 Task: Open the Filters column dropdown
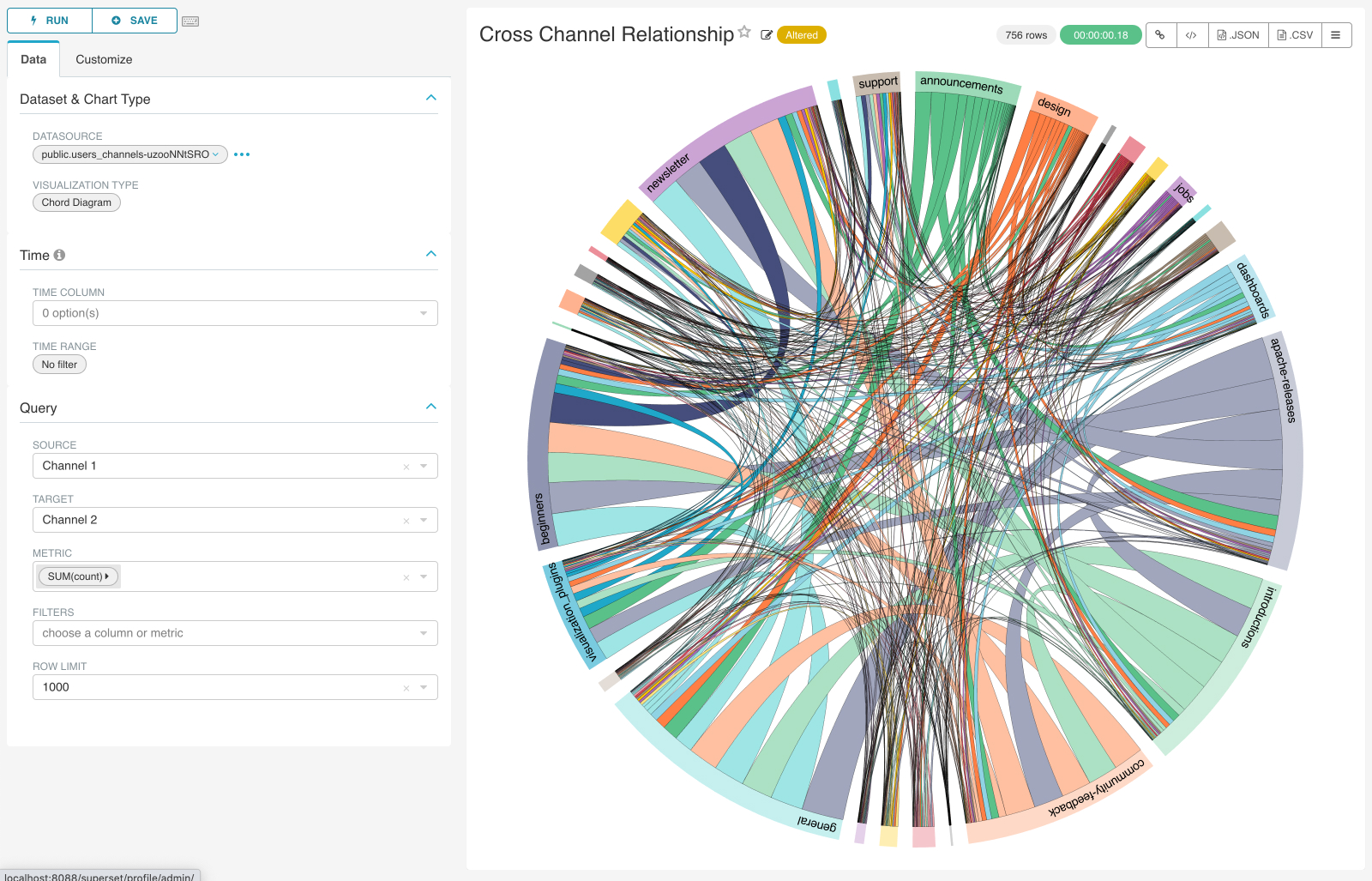(x=234, y=633)
